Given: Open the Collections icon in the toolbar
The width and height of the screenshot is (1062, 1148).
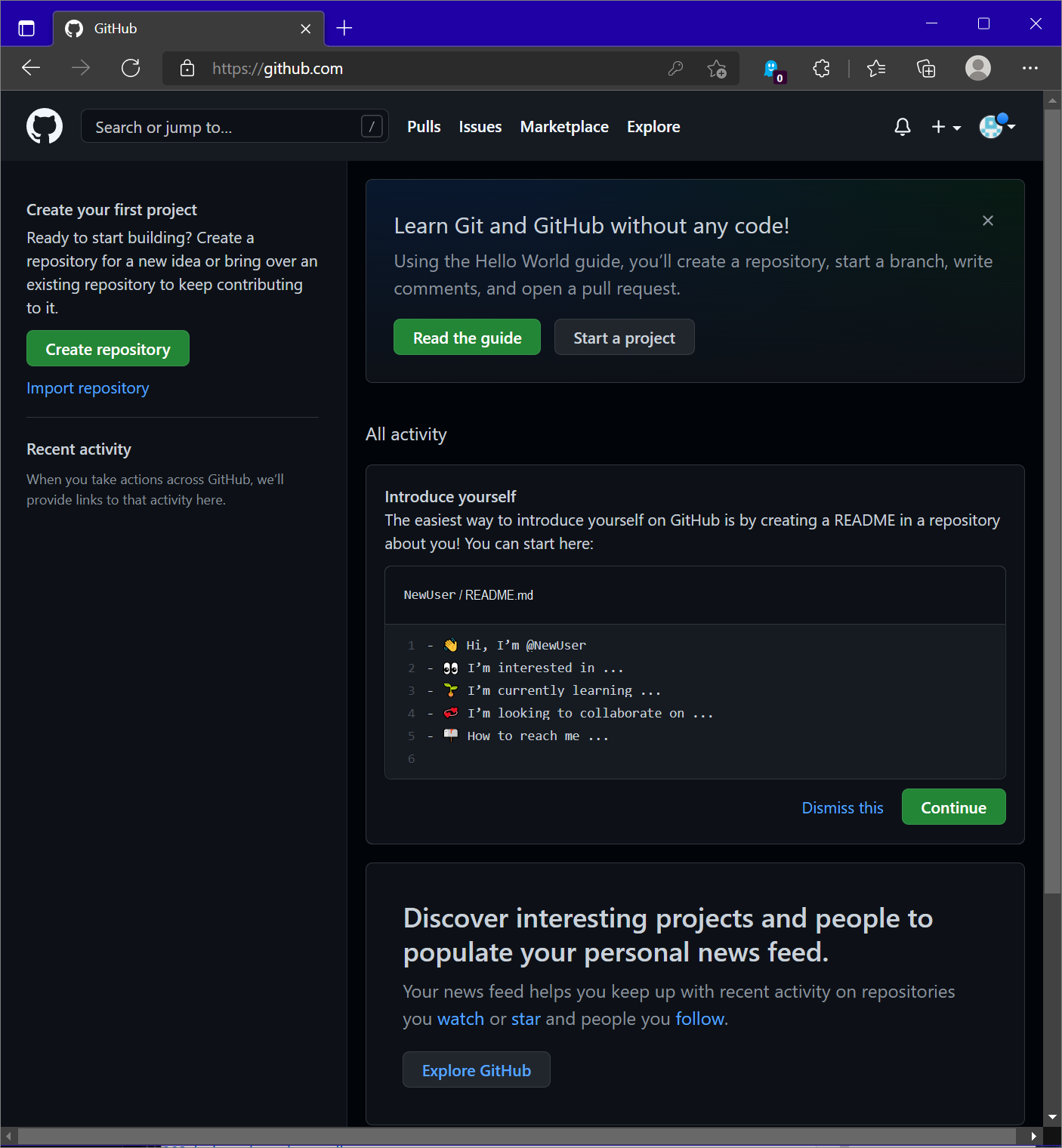Looking at the screenshot, I should pos(925,68).
